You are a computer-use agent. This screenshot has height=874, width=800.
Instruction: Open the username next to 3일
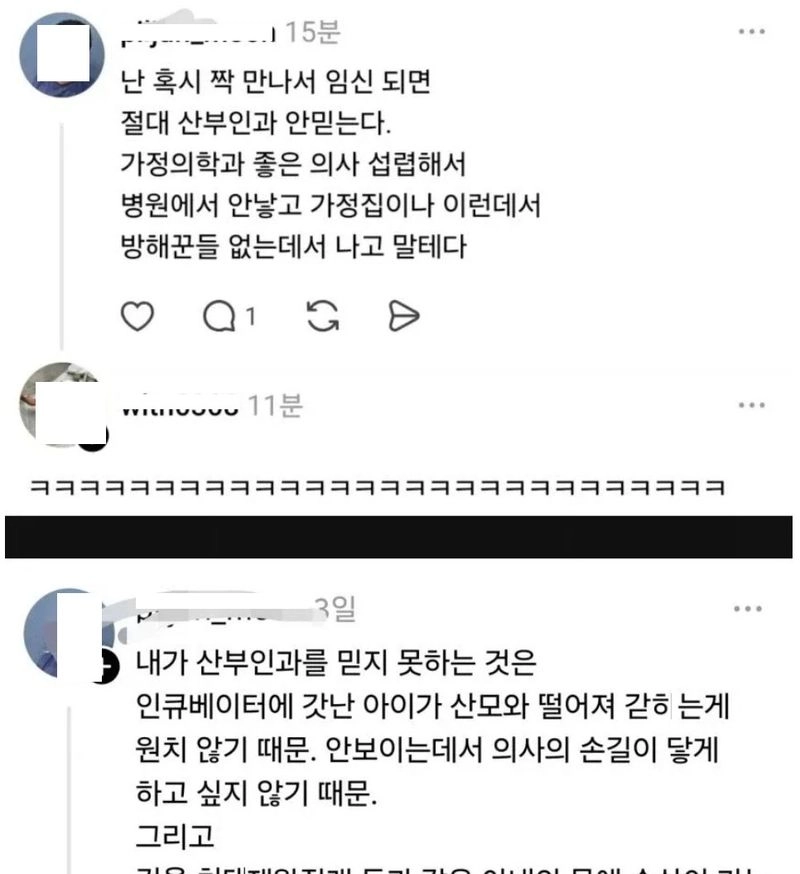tap(223, 609)
